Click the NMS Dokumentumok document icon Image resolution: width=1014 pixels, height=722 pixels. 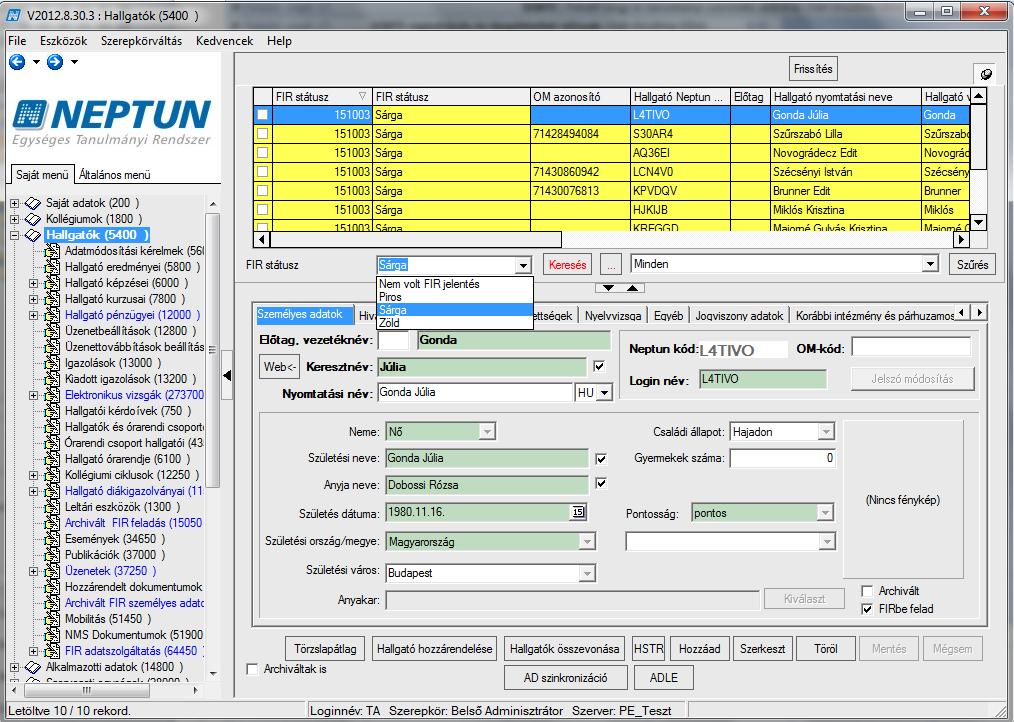(x=52, y=635)
